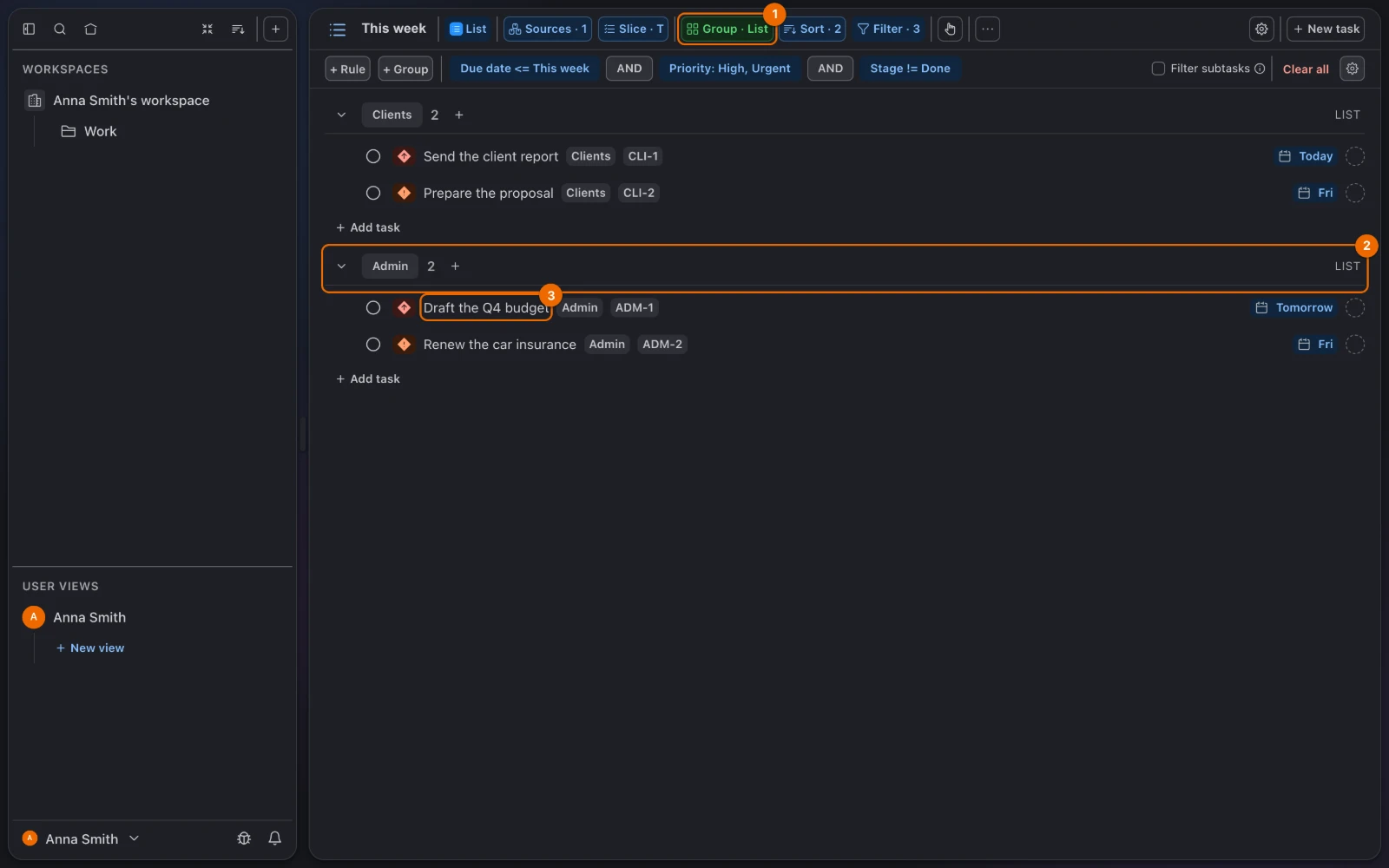Click New view link
This screenshot has width=1389, height=868.
pyautogui.click(x=90, y=648)
